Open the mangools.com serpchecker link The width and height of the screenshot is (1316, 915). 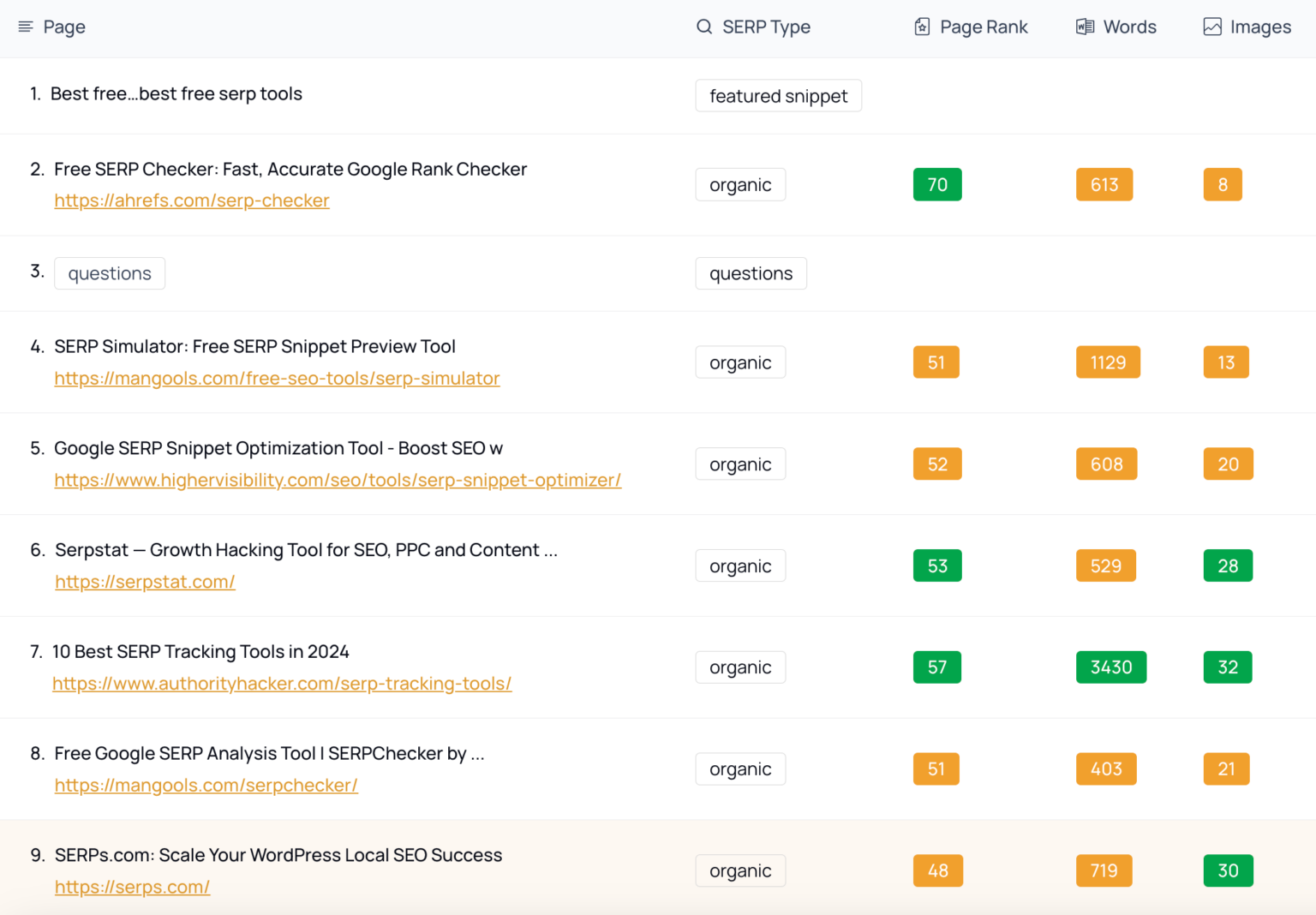206,786
